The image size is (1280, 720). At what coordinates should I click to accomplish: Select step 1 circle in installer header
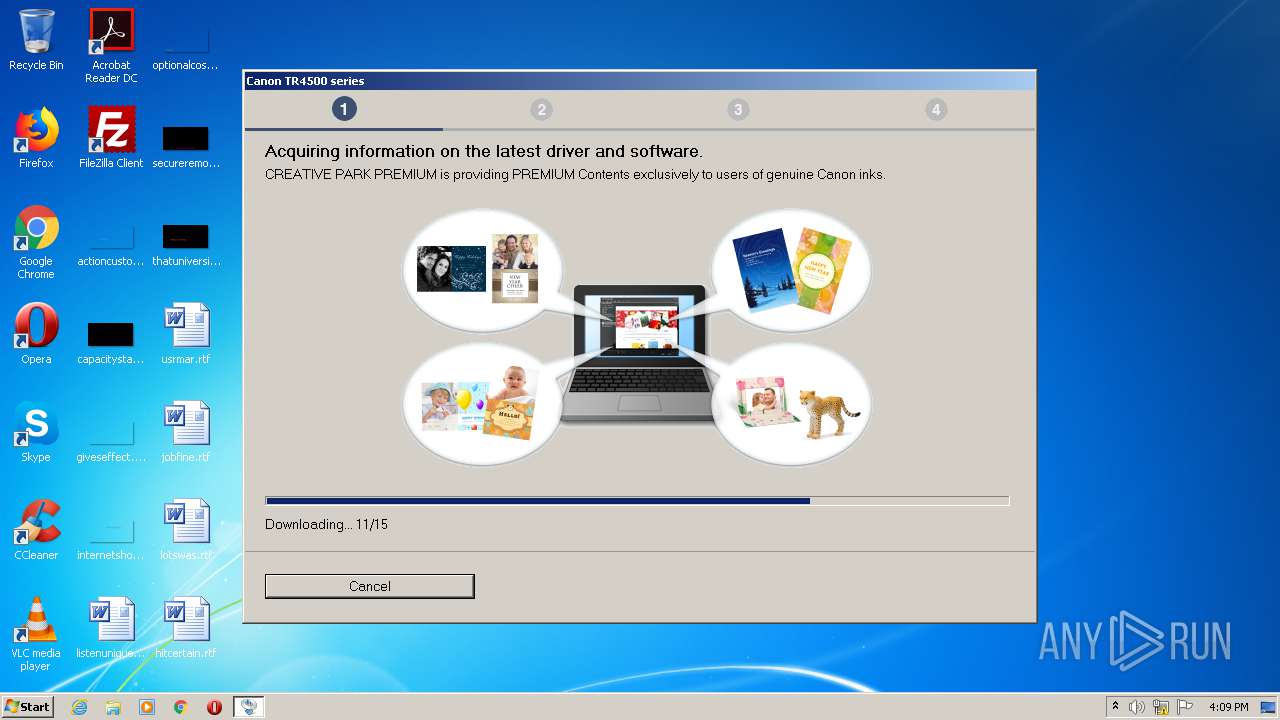click(x=344, y=109)
